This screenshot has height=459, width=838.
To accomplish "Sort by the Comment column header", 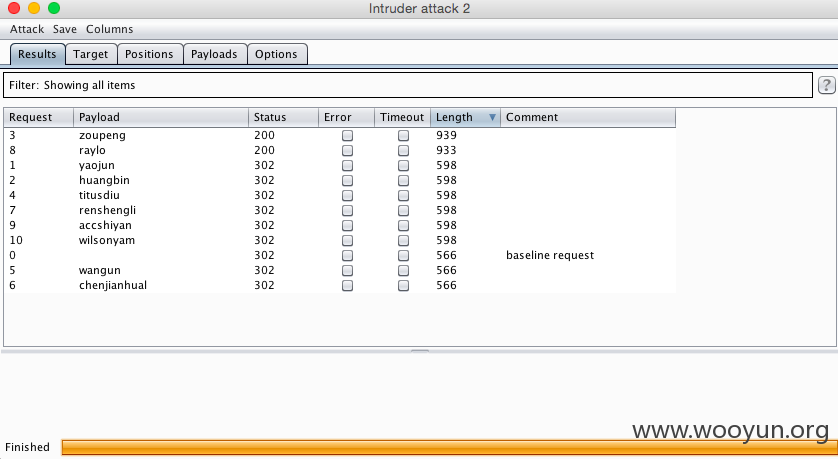I will click(x=588, y=117).
